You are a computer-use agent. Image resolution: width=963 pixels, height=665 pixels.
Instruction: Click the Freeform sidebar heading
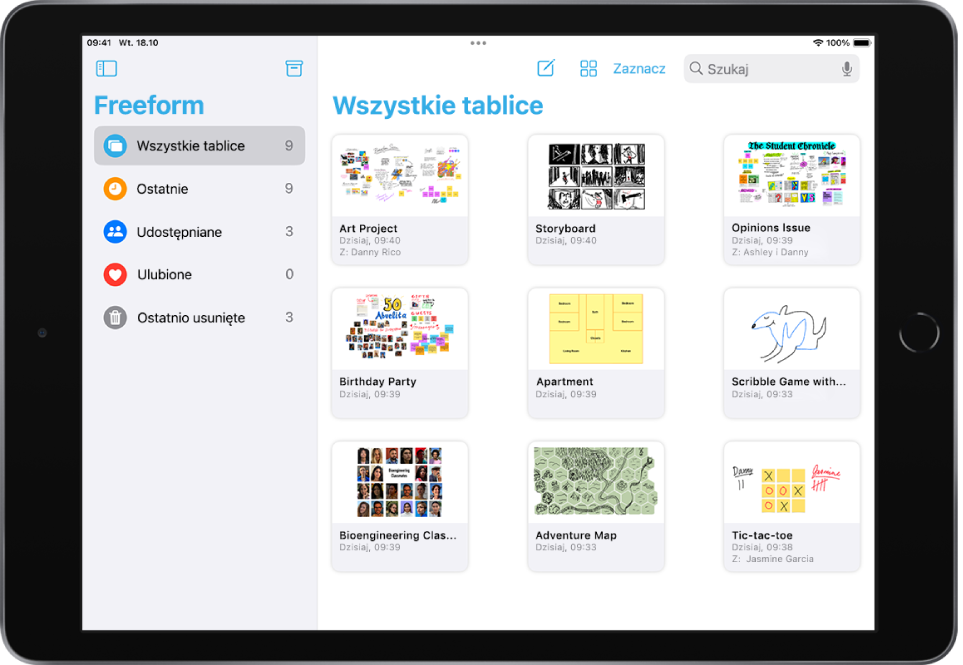(x=149, y=105)
